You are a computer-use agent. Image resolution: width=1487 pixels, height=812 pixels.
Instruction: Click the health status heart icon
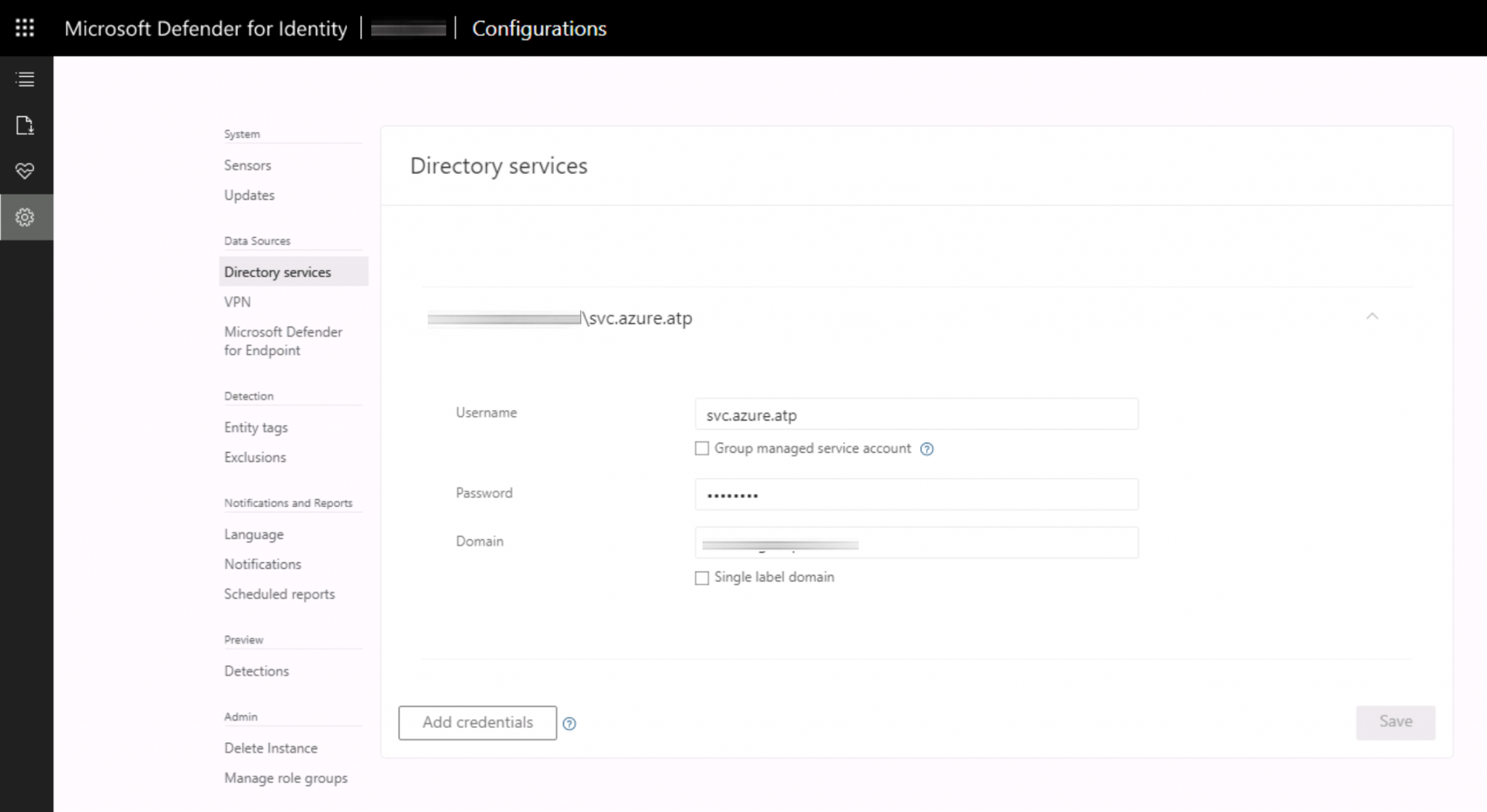point(25,172)
